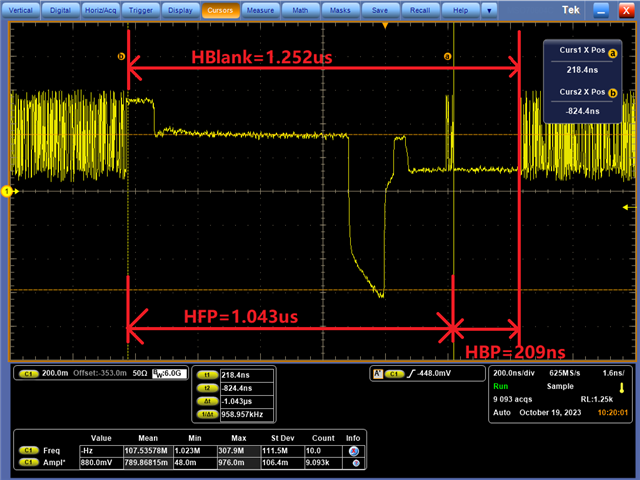Viewport: 640px width, 480px height.
Task: Click the yellow thermometer status icon
Action: (x=622, y=387)
